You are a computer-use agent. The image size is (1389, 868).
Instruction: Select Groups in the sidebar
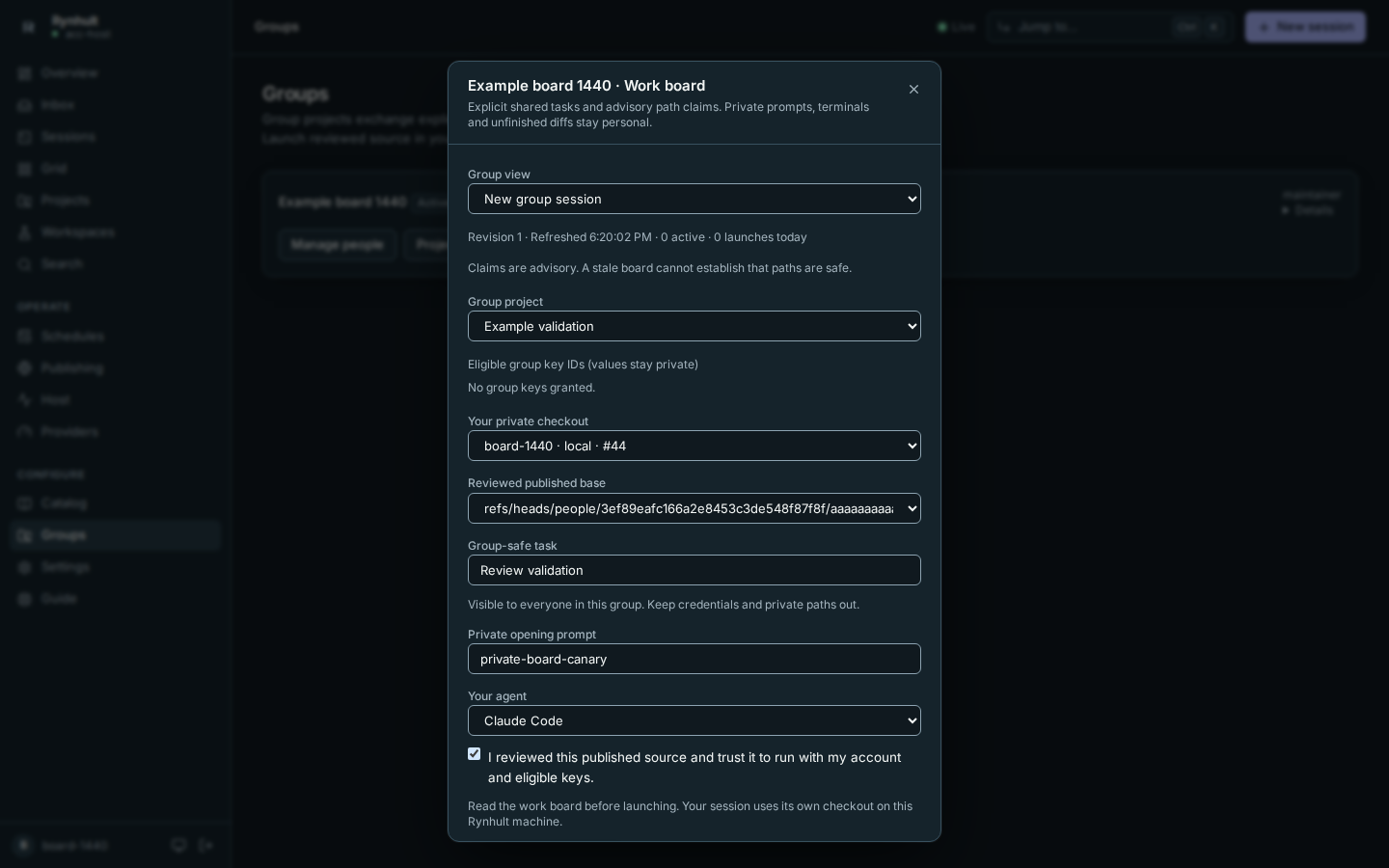coord(116,535)
